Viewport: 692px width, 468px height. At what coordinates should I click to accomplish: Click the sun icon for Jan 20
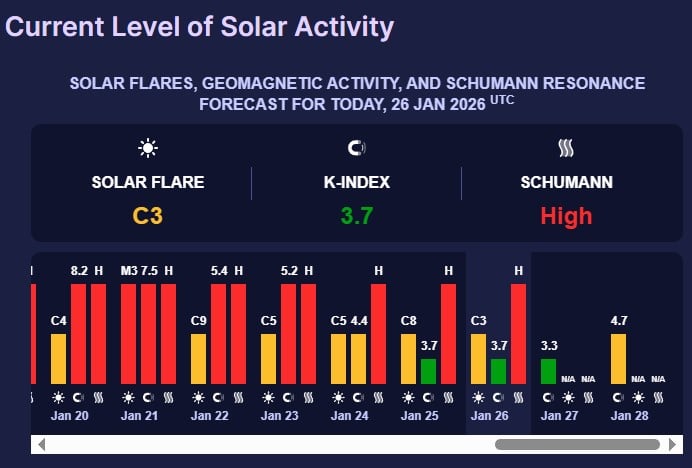(58, 397)
